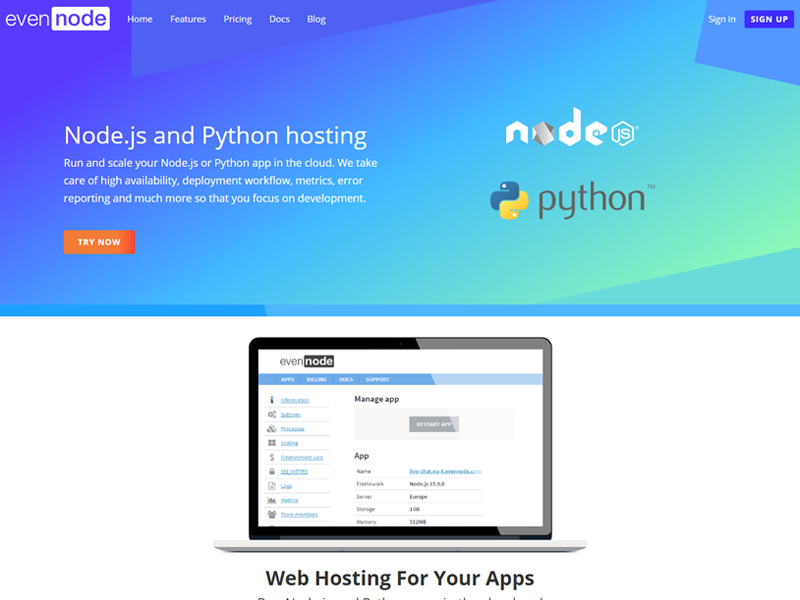Click the BILLING tab in laptop screenshot
The image size is (800, 600).
tap(316, 379)
